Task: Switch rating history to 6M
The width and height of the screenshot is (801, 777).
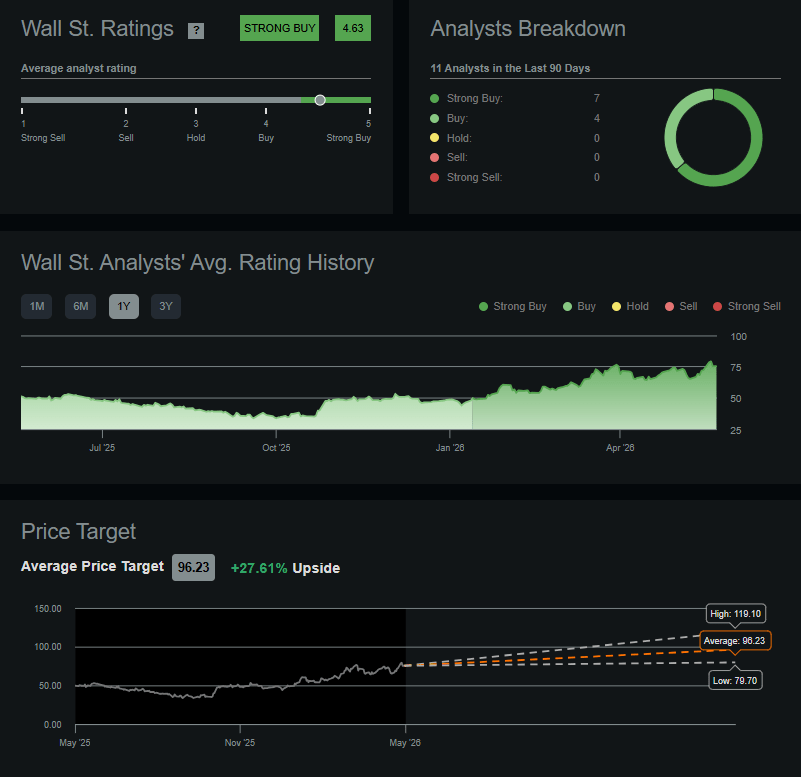Action: (x=80, y=307)
